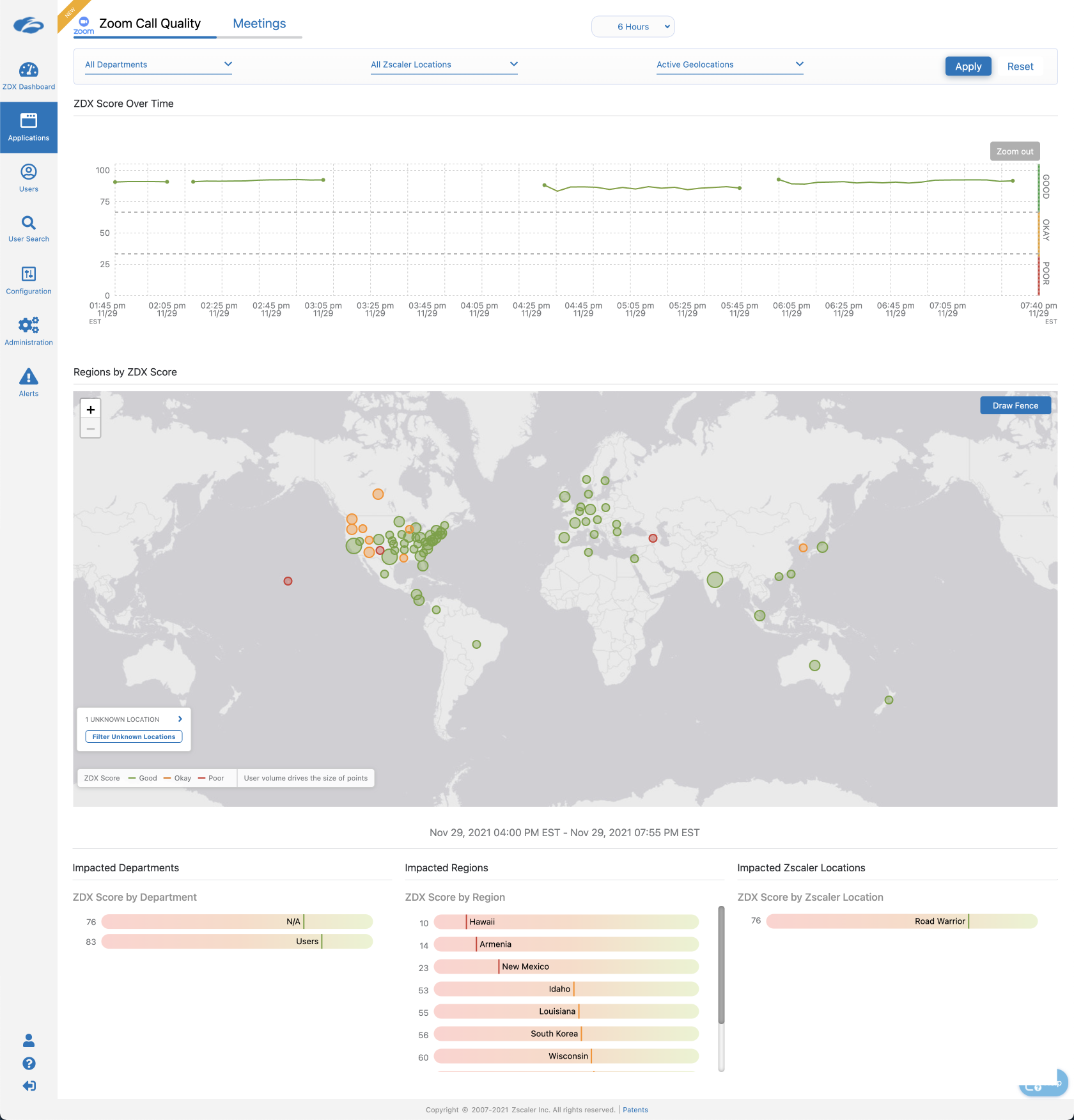Screen dimensions: 1074x1120
Task: Zoom out the map with minus button
Action: [91, 429]
